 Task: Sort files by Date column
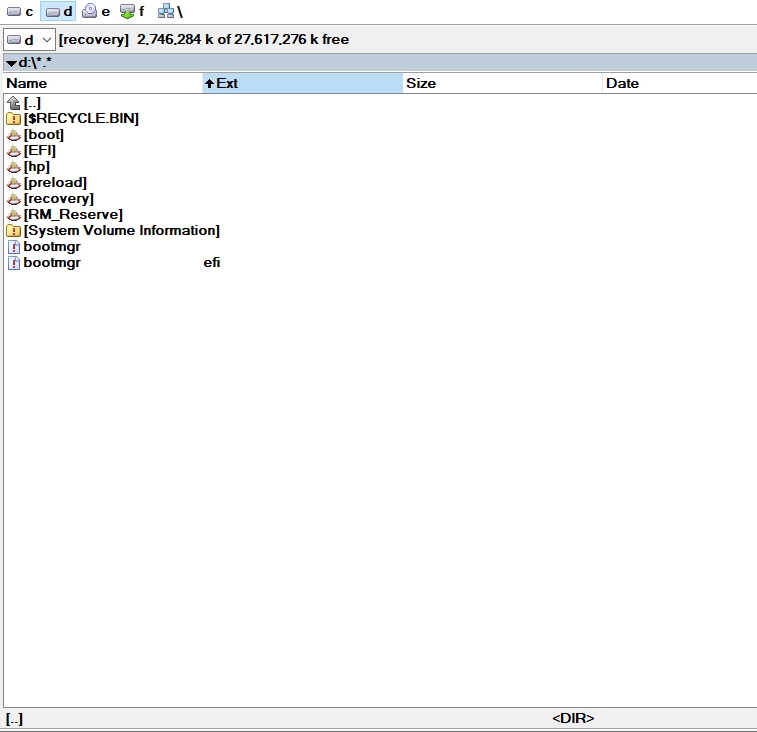point(680,83)
